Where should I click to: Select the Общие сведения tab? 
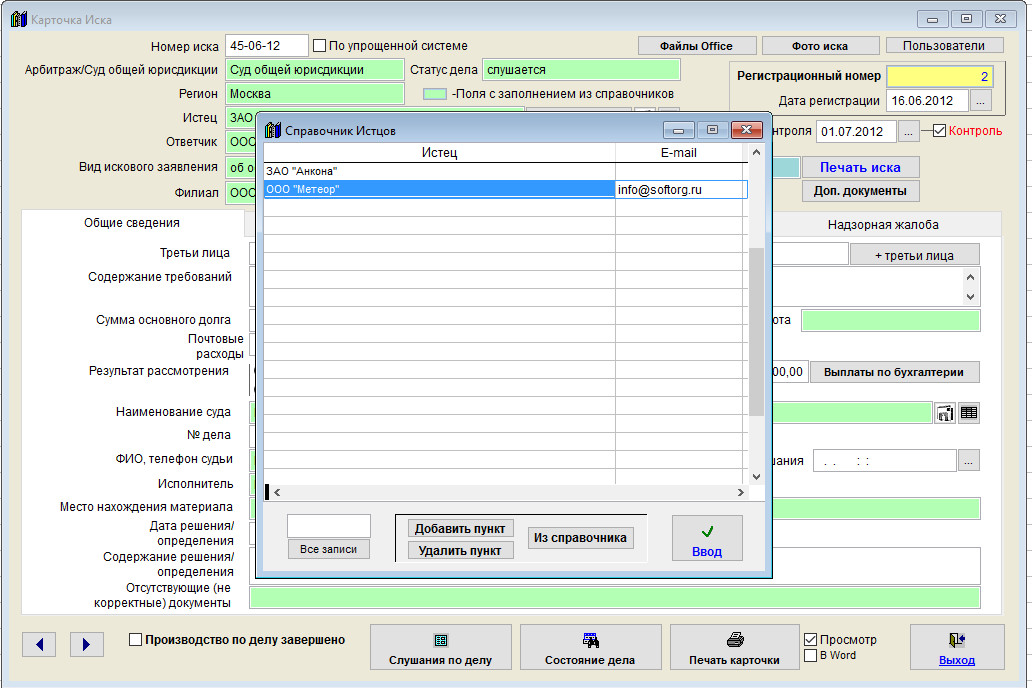[x=132, y=224]
